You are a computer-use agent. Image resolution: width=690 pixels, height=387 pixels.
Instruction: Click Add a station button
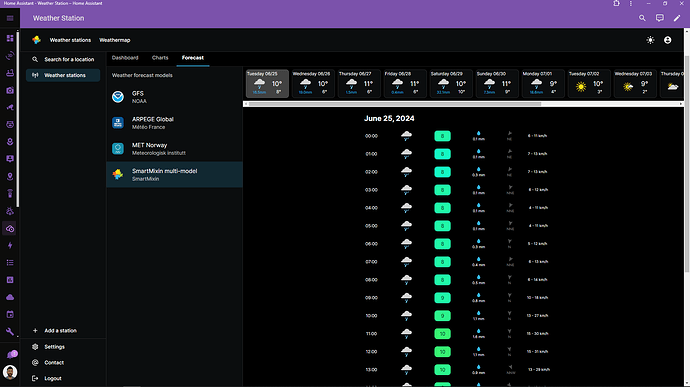pyautogui.click(x=60, y=331)
